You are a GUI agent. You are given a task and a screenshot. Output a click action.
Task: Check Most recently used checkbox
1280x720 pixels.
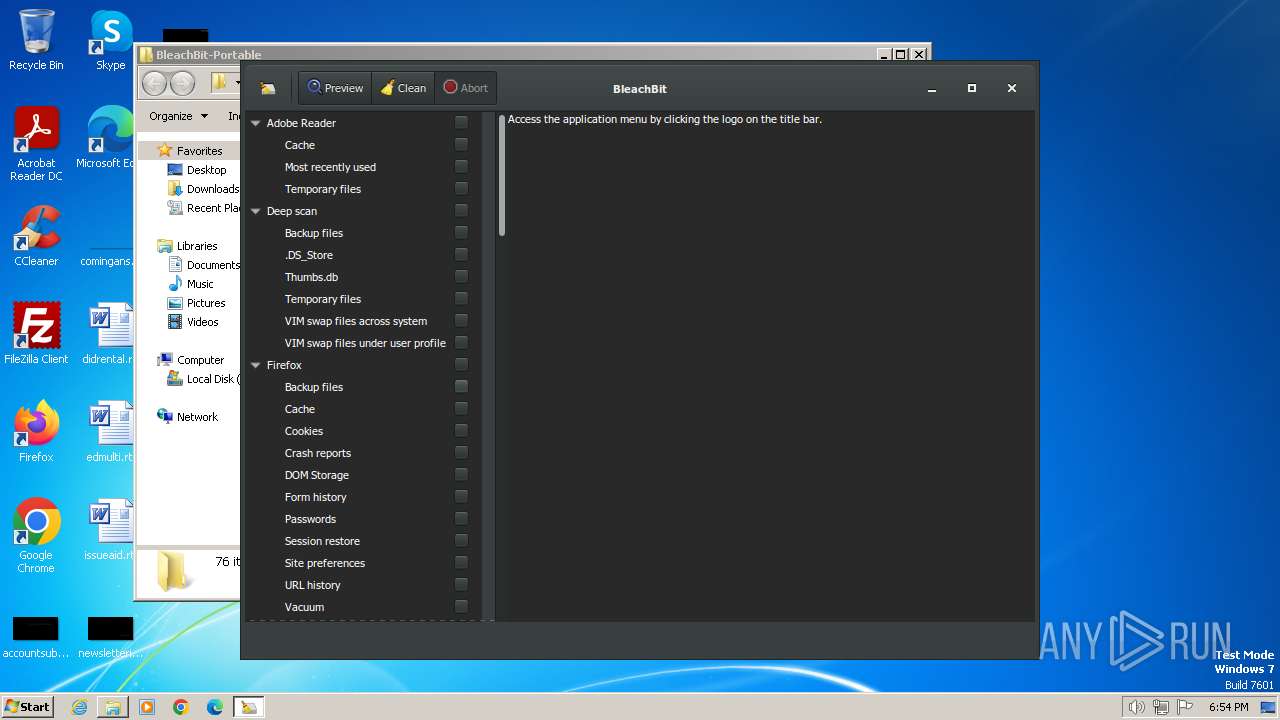461,167
